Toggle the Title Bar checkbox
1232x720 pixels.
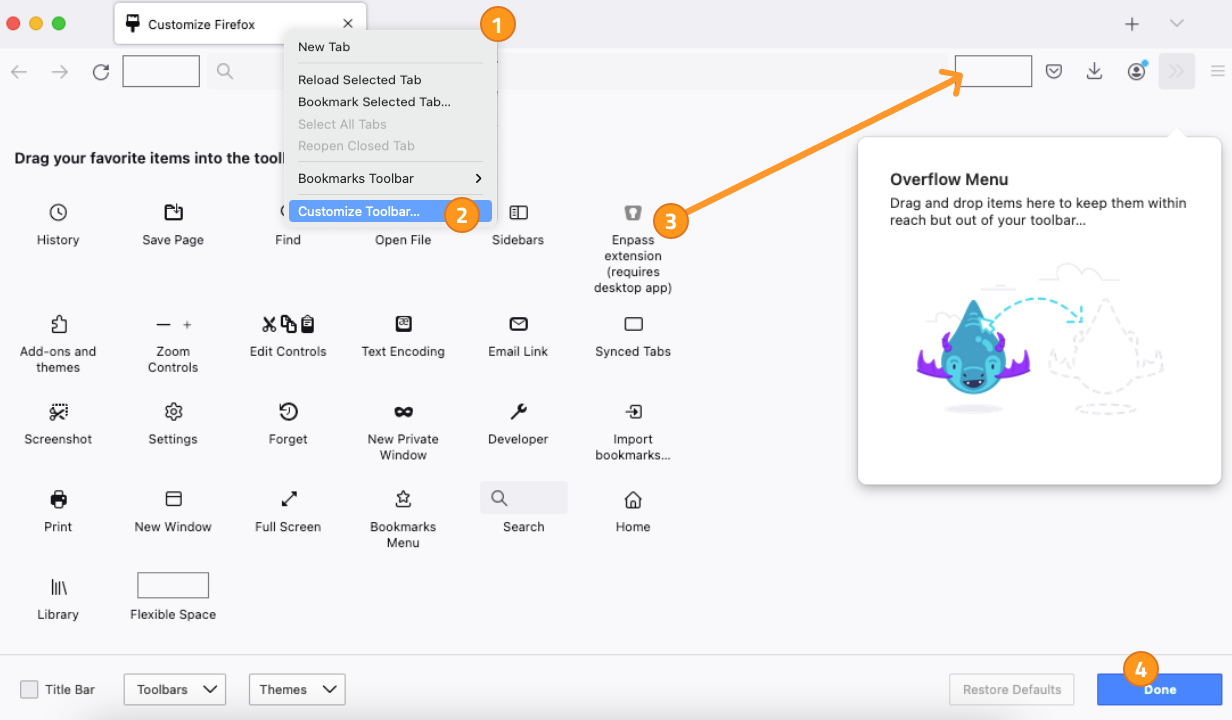[x=30, y=689]
